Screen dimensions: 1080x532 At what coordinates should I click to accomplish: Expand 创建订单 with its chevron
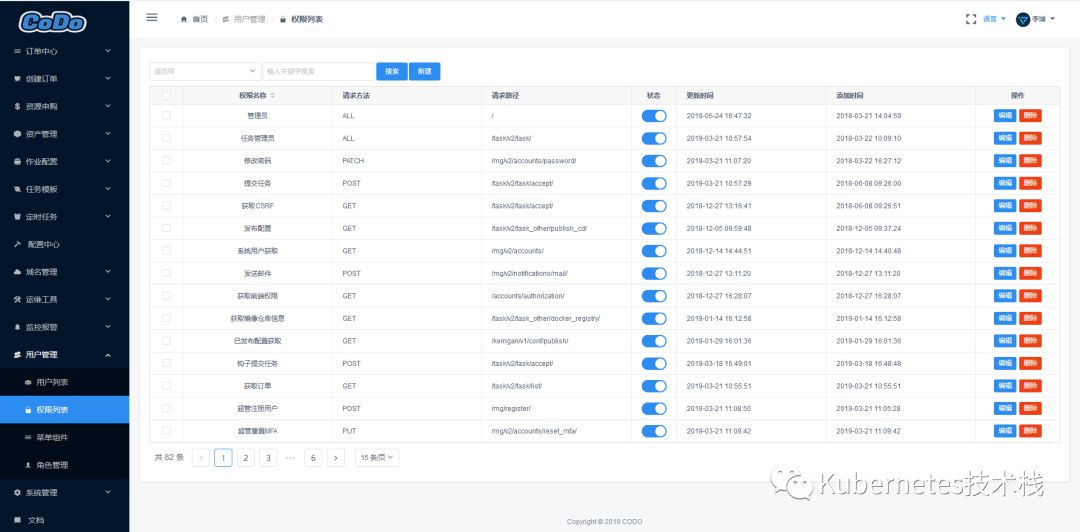click(108, 79)
